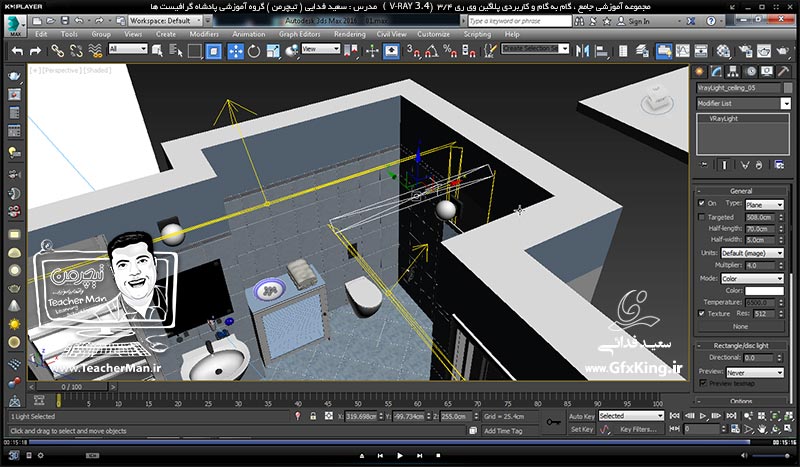The height and width of the screenshot is (467, 800).
Task: Open the Utilities command panel tab
Action: pos(784,72)
